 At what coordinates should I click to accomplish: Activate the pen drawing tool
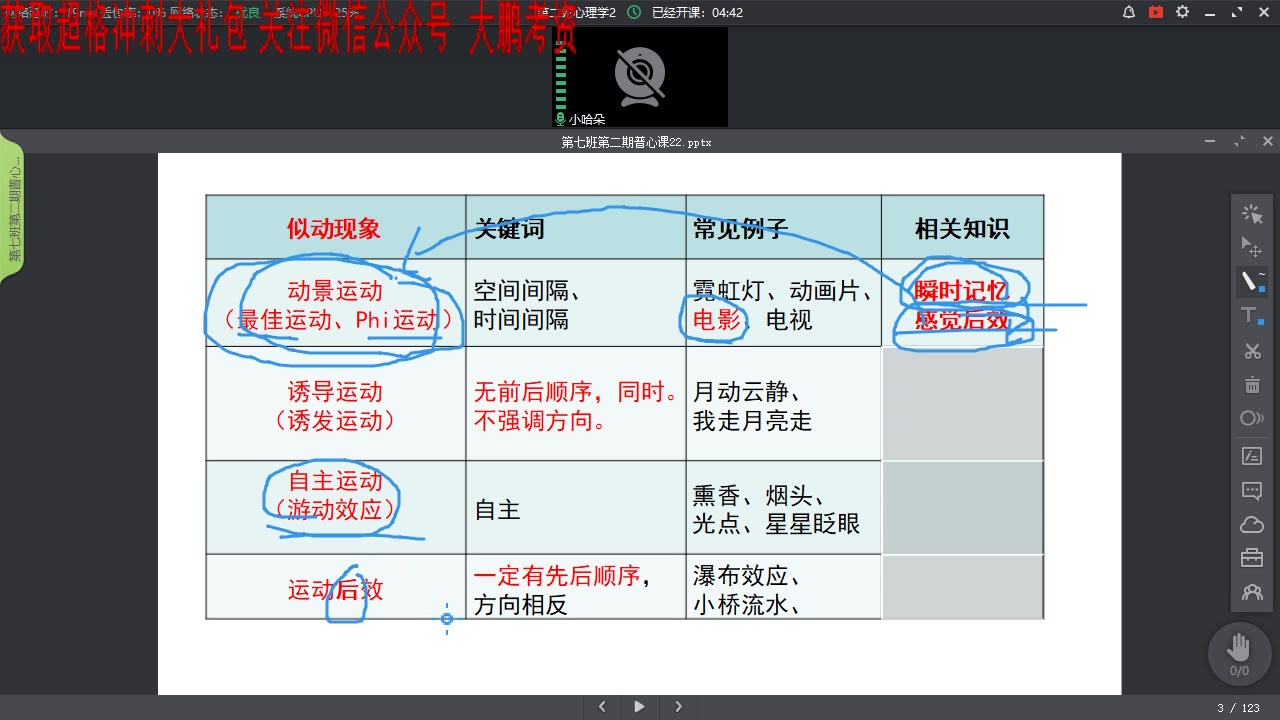coord(1252,282)
